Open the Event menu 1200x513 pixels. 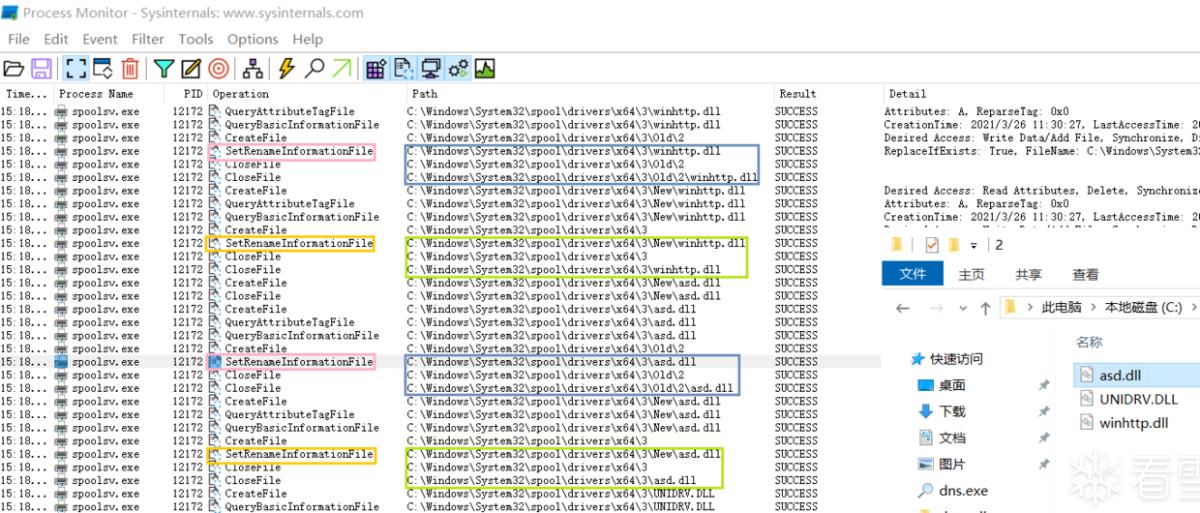pos(100,39)
